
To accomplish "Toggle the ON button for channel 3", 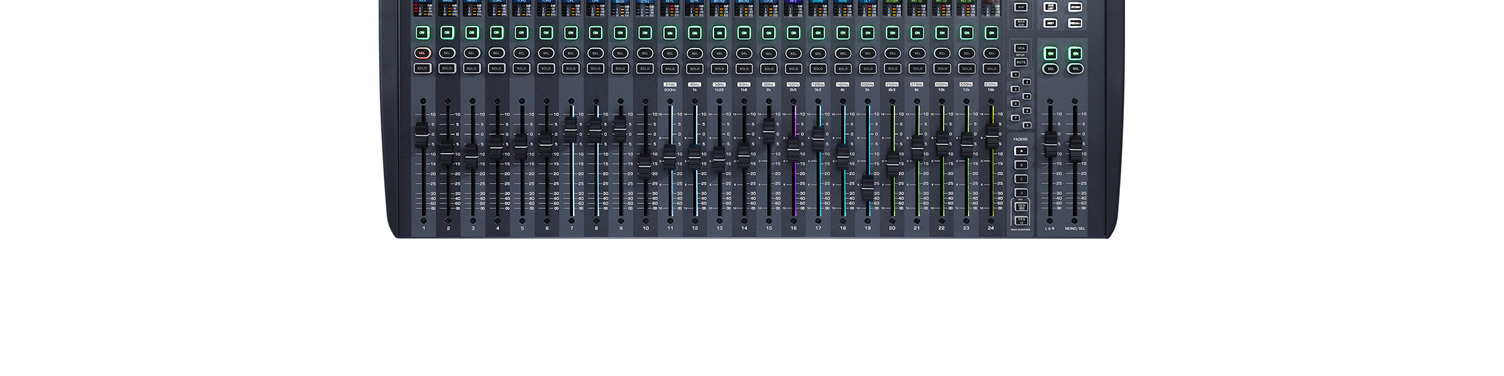I will point(472,33).
